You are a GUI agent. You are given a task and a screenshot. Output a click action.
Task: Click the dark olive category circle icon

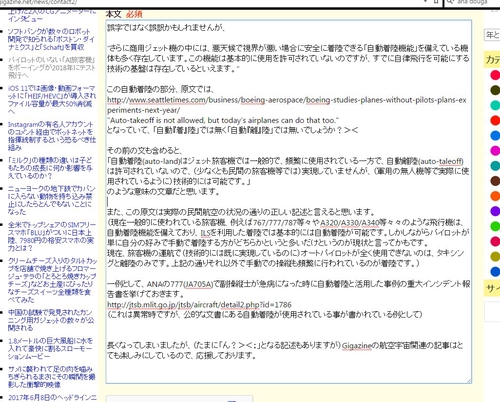[495, 90]
